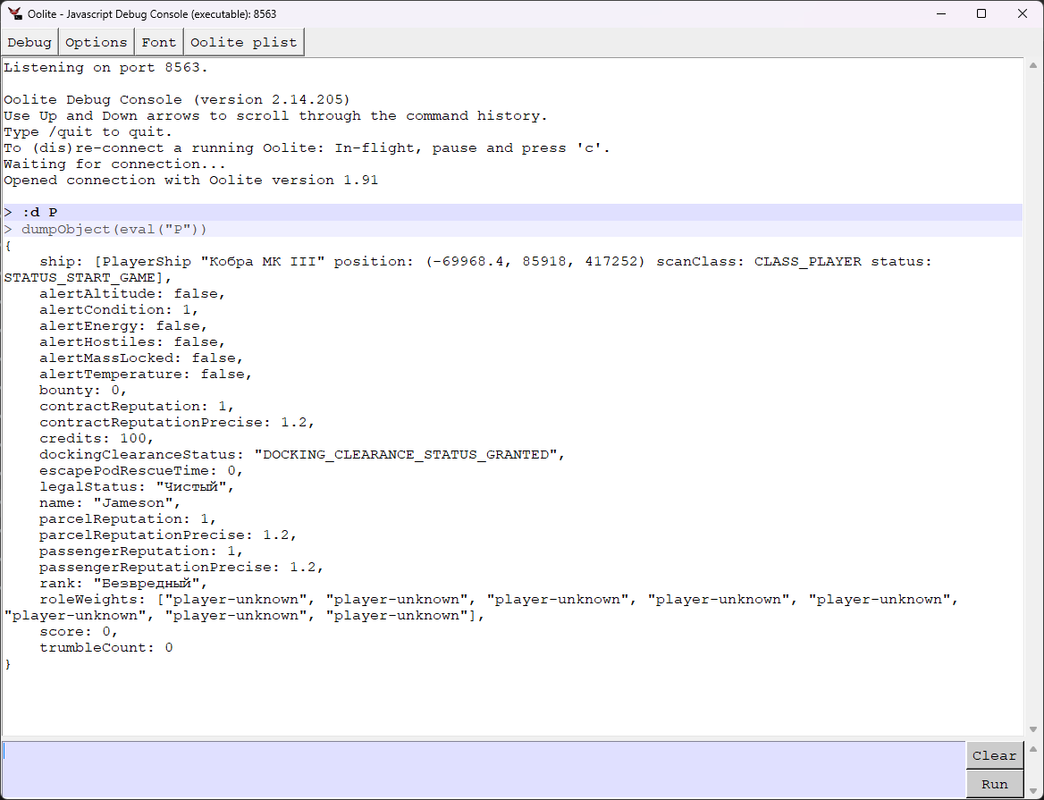Click output pane scroll-up arrow
The height and width of the screenshot is (800, 1044).
pos(1033,65)
